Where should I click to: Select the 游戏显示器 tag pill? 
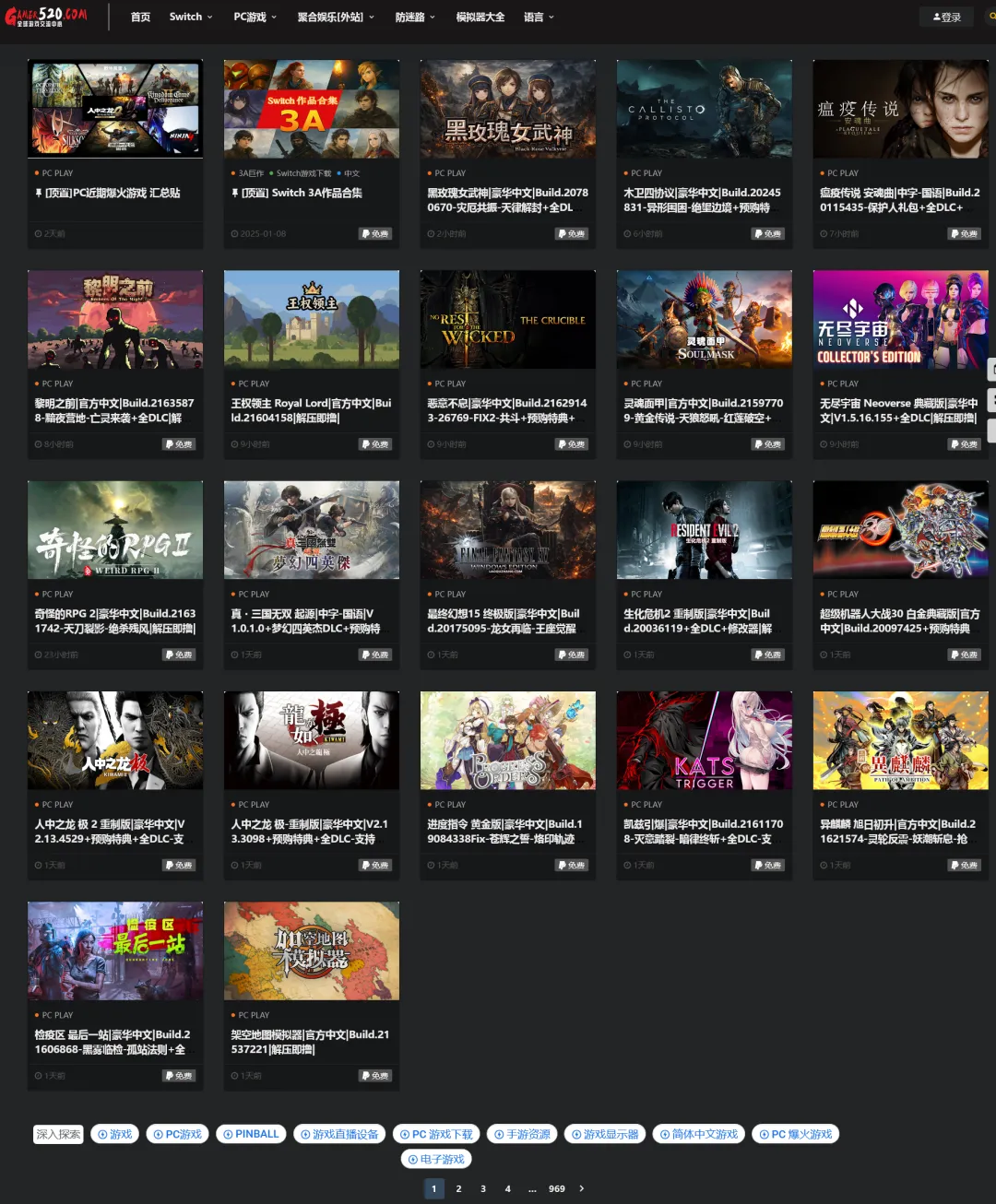pyautogui.click(x=605, y=1134)
